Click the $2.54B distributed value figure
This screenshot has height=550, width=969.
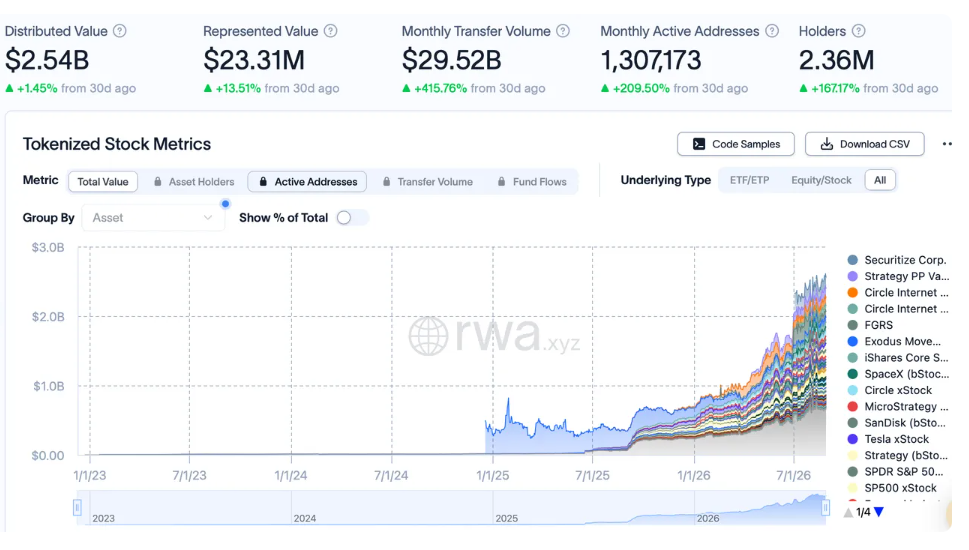click(47, 60)
